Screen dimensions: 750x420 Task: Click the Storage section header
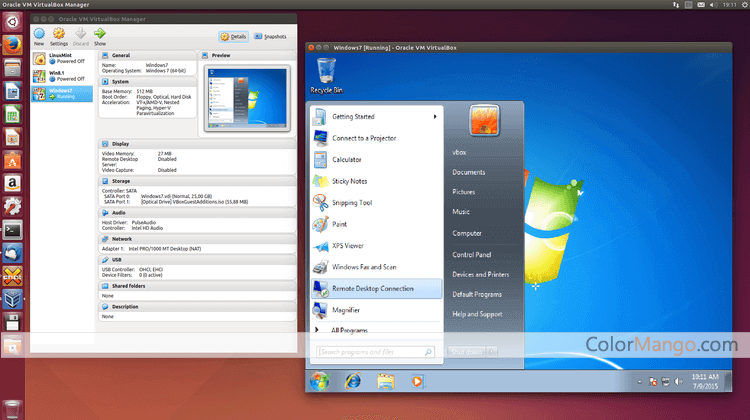[x=197, y=181]
